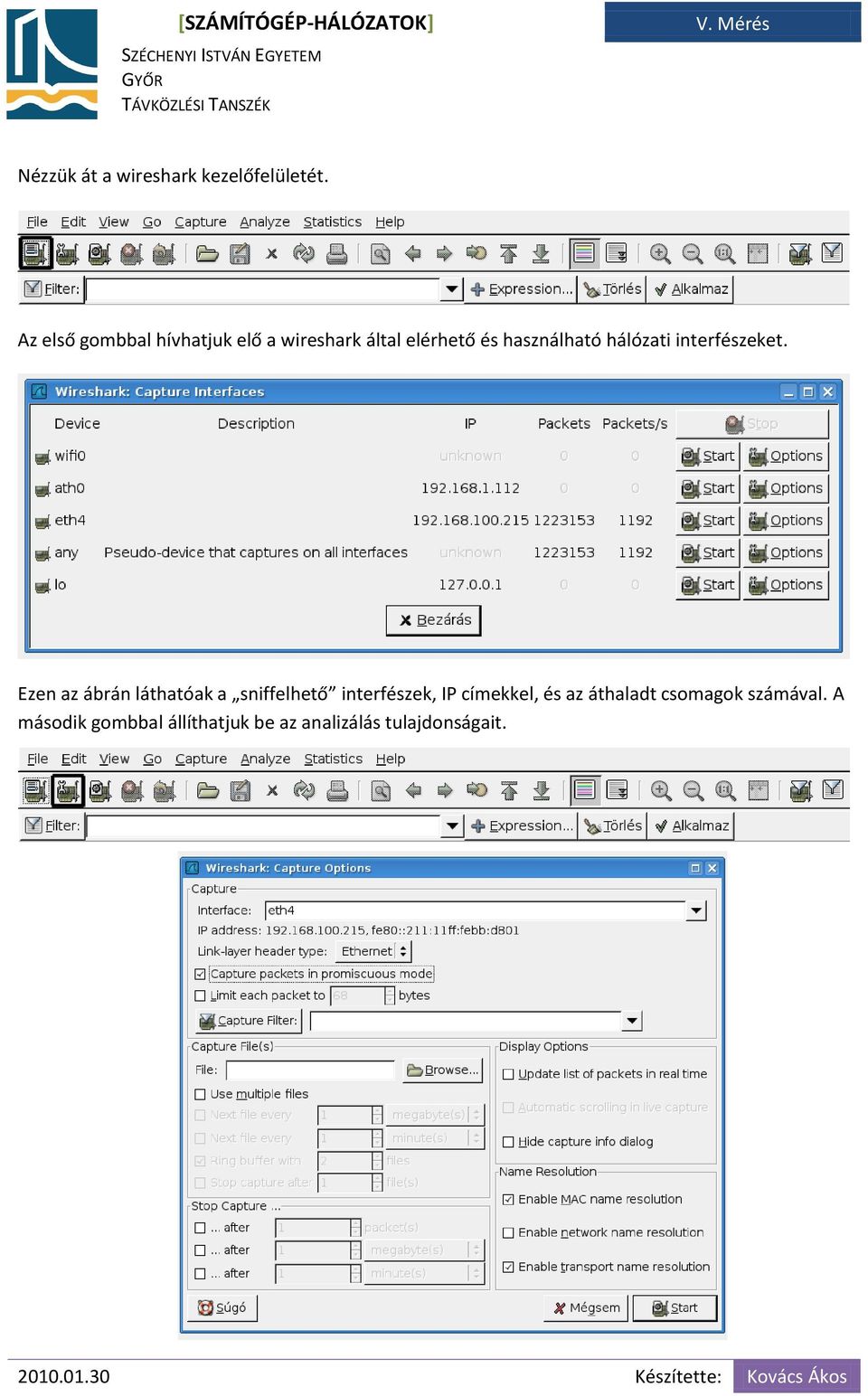The width and height of the screenshot is (868, 1396).
Task: Click Zoom Out magnifier in upper toolbar
Action: point(693,253)
